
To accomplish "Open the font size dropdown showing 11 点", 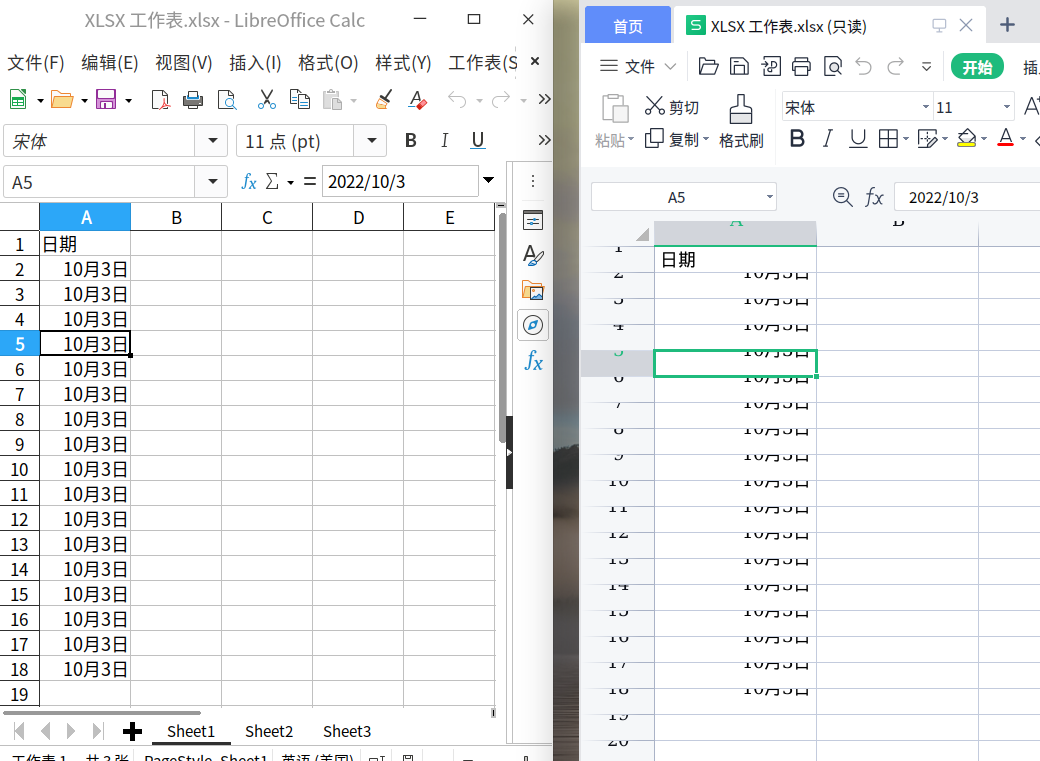I will click(373, 140).
